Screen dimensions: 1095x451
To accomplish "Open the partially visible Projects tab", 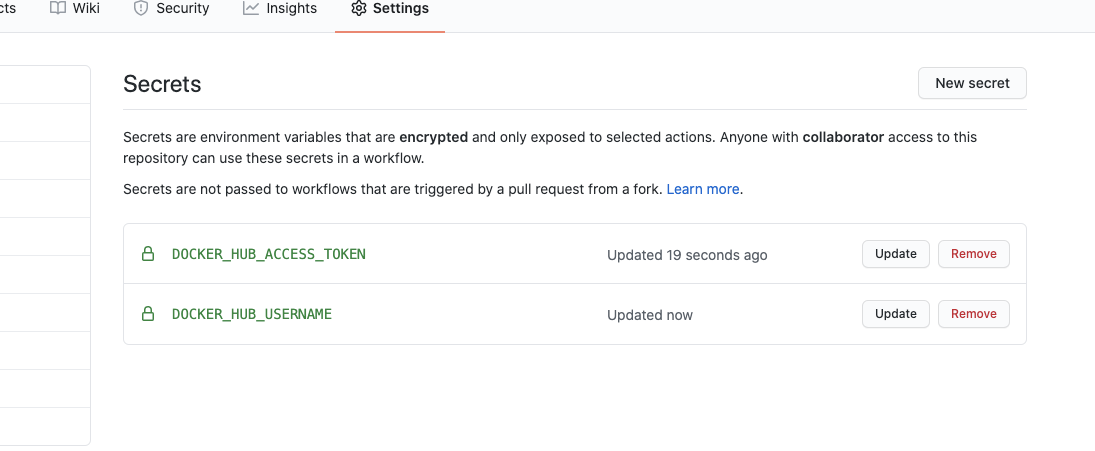I will 7,8.
